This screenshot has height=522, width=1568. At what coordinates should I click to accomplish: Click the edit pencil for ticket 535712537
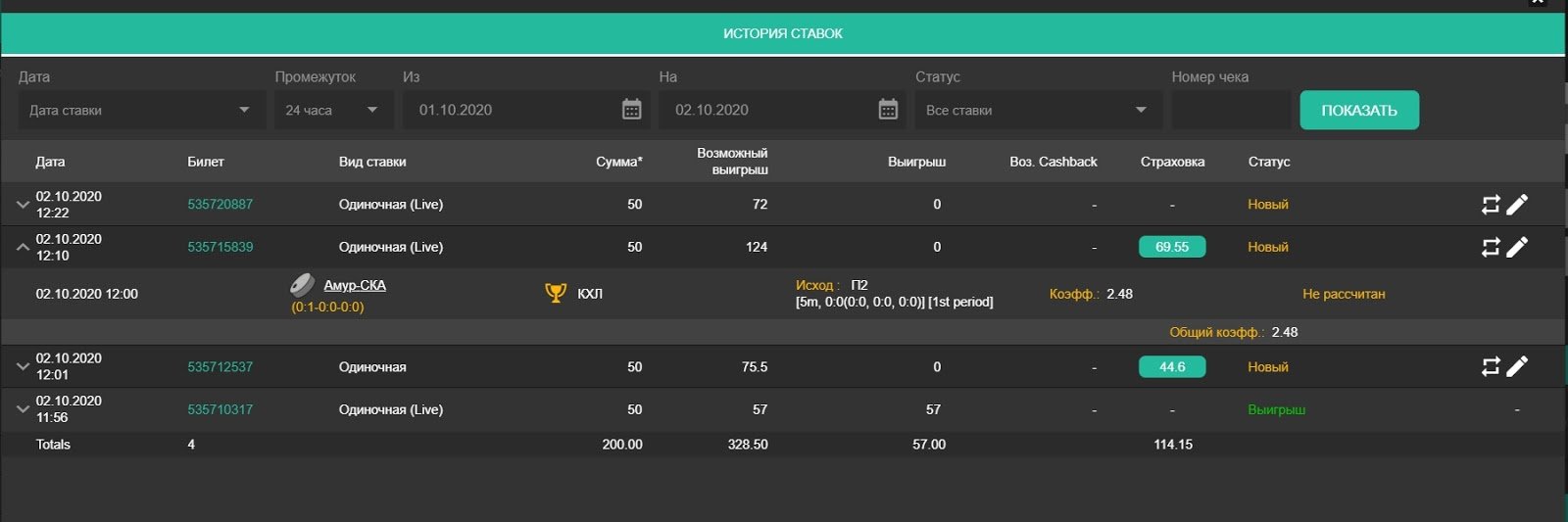pyautogui.click(x=1517, y=367)
